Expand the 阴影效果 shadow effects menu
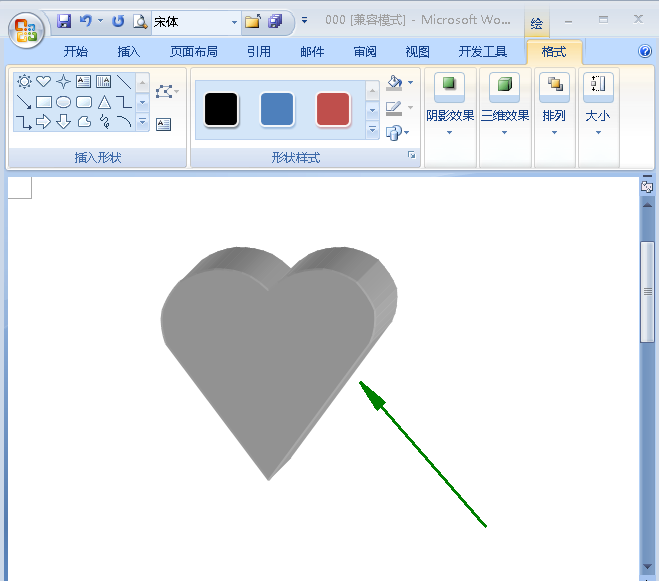 [x=450, y=116]
